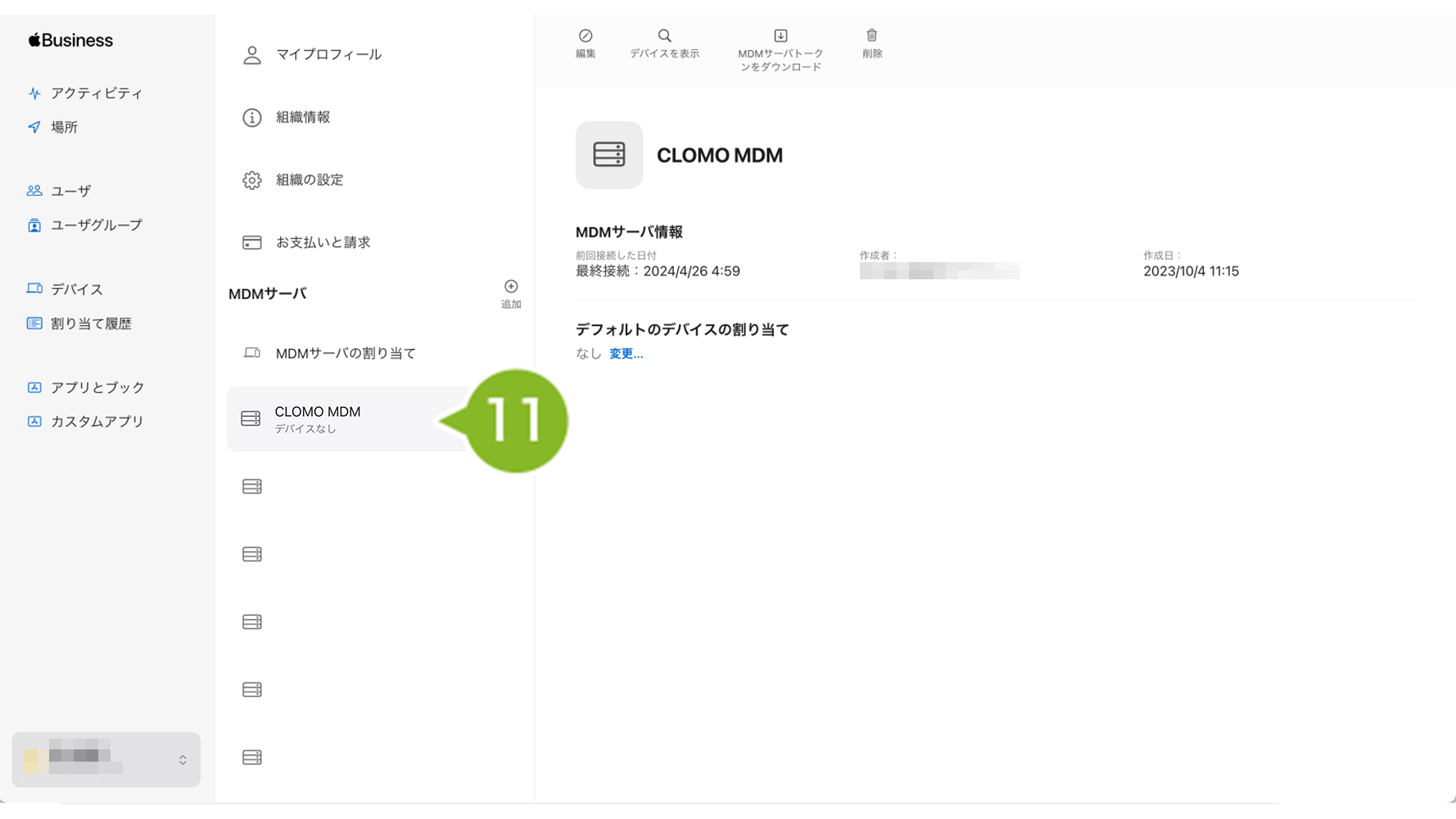Click the large CLOMO MDM server icon
1456x819 pixels.
[x=609, y=155]
